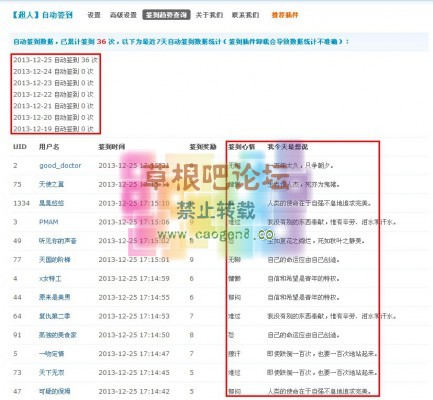This screenshot has height=400, width=433.
Task: Open the orange 推荐插件 tab
Action: click(x=285, y=15)
